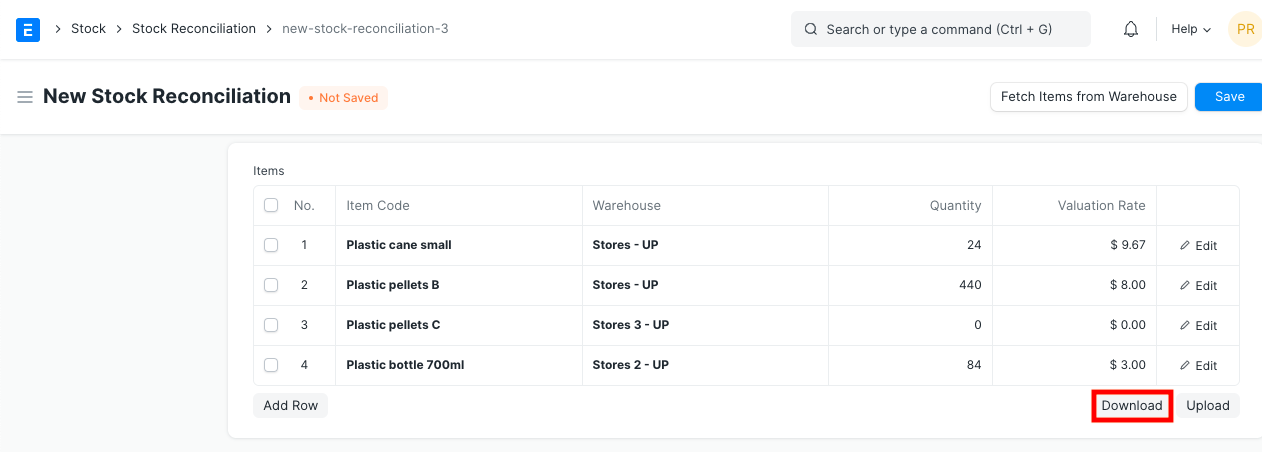The image size is (1262, 452).
Task: Focus the search or command bar
Action: pyautogui.click(x=940, y=29)
